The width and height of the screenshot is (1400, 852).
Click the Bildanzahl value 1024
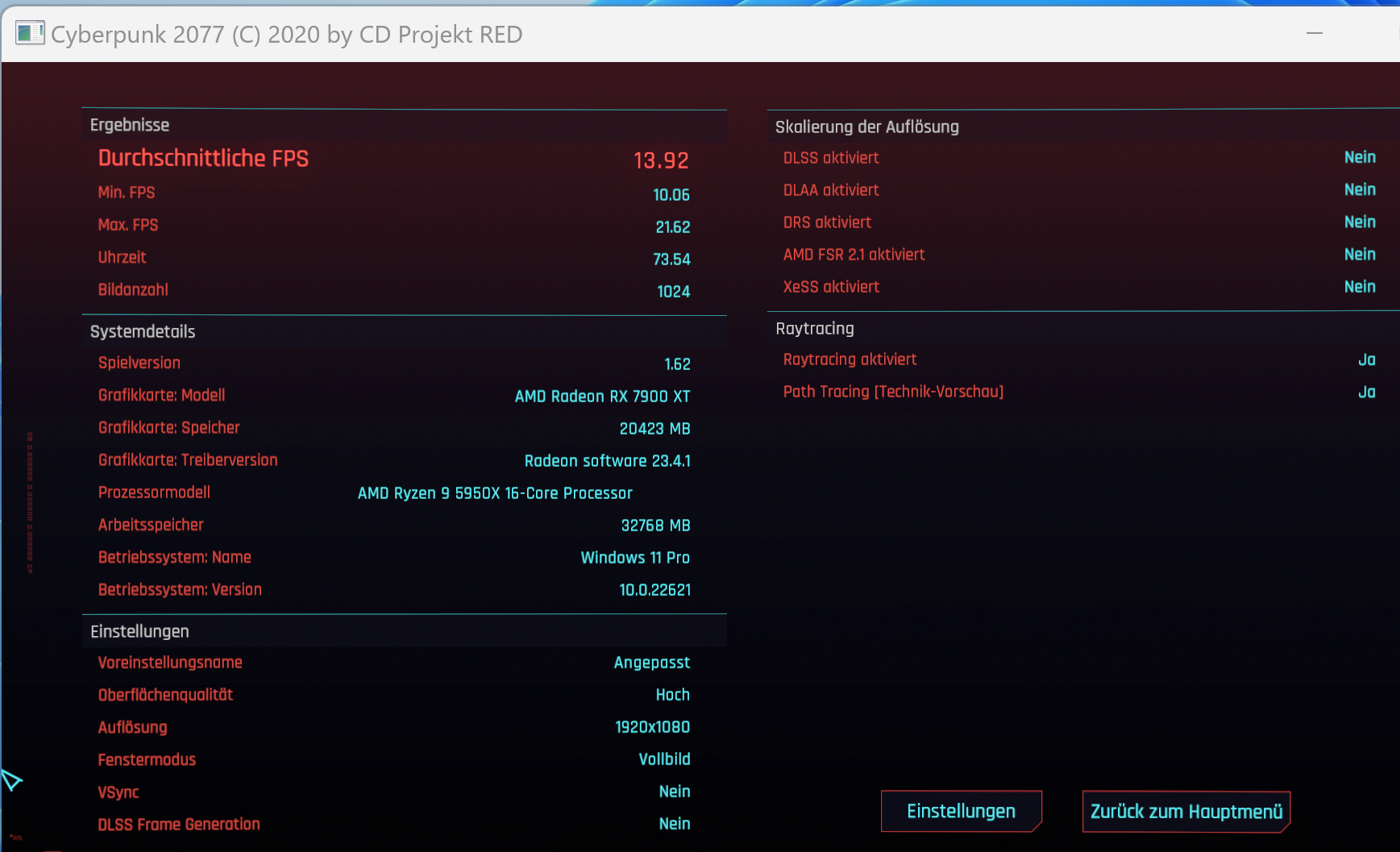point(673,292)
